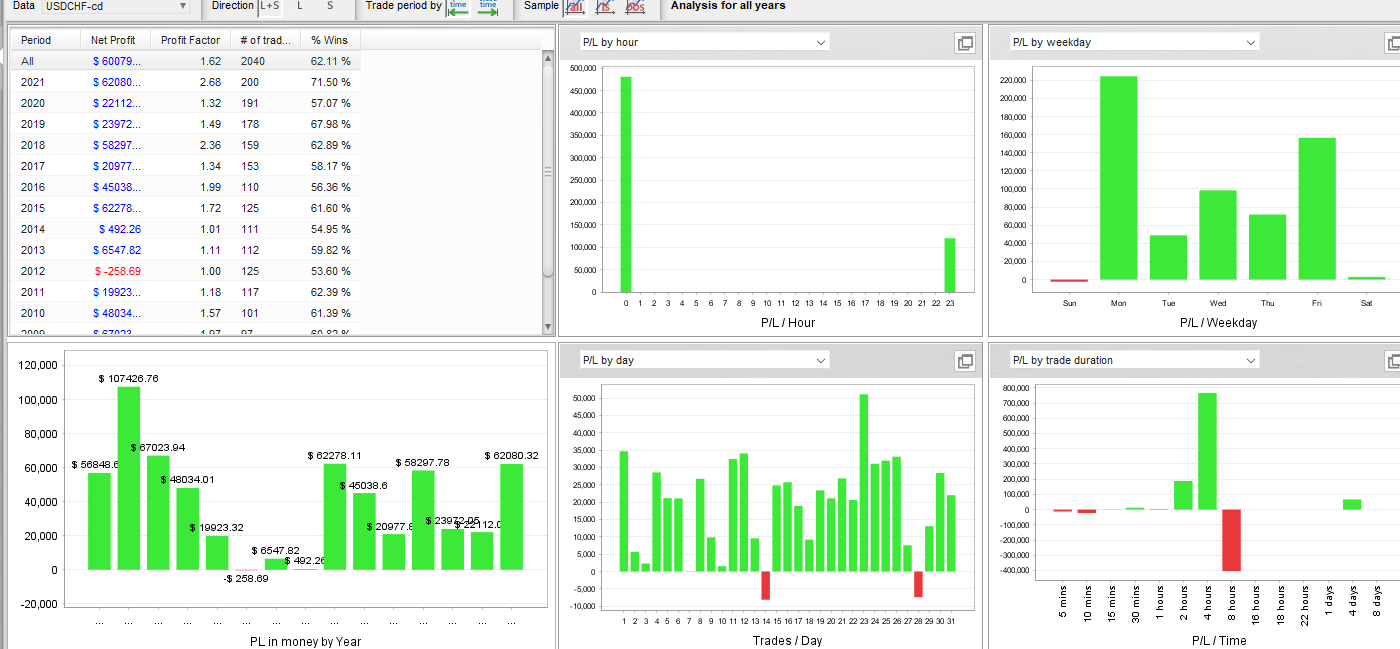Sort table by # of trades column header
1400x649 pixels.
[265, 40]
